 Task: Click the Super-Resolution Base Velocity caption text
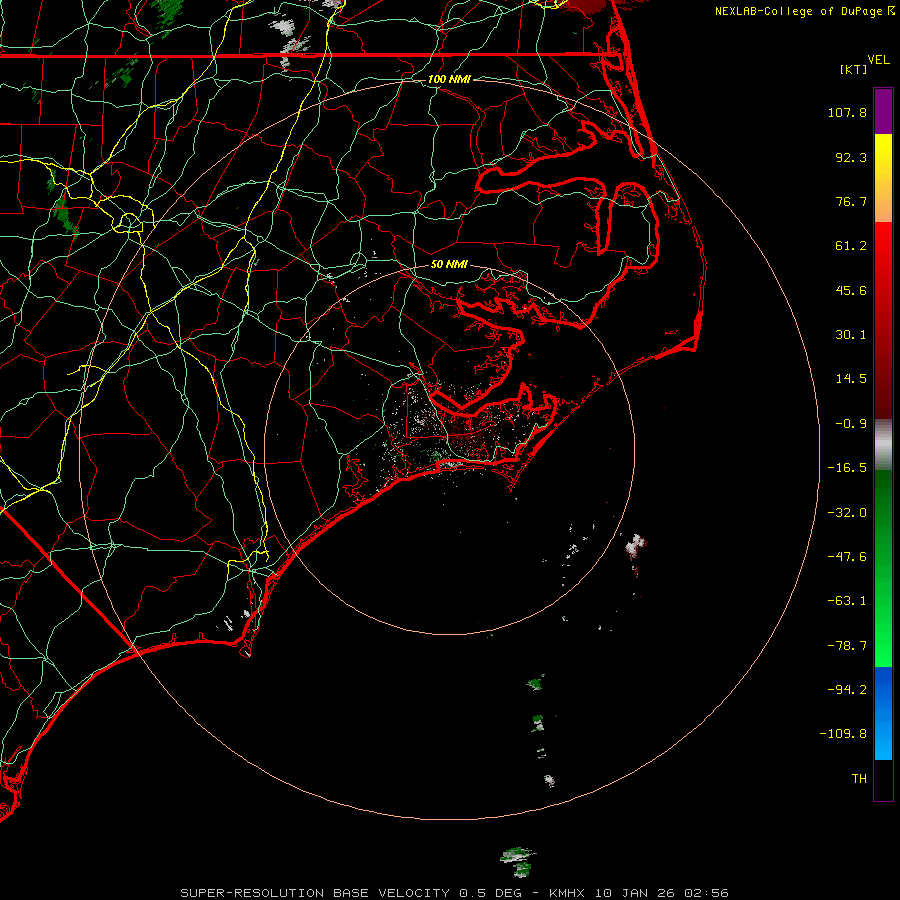455,893
